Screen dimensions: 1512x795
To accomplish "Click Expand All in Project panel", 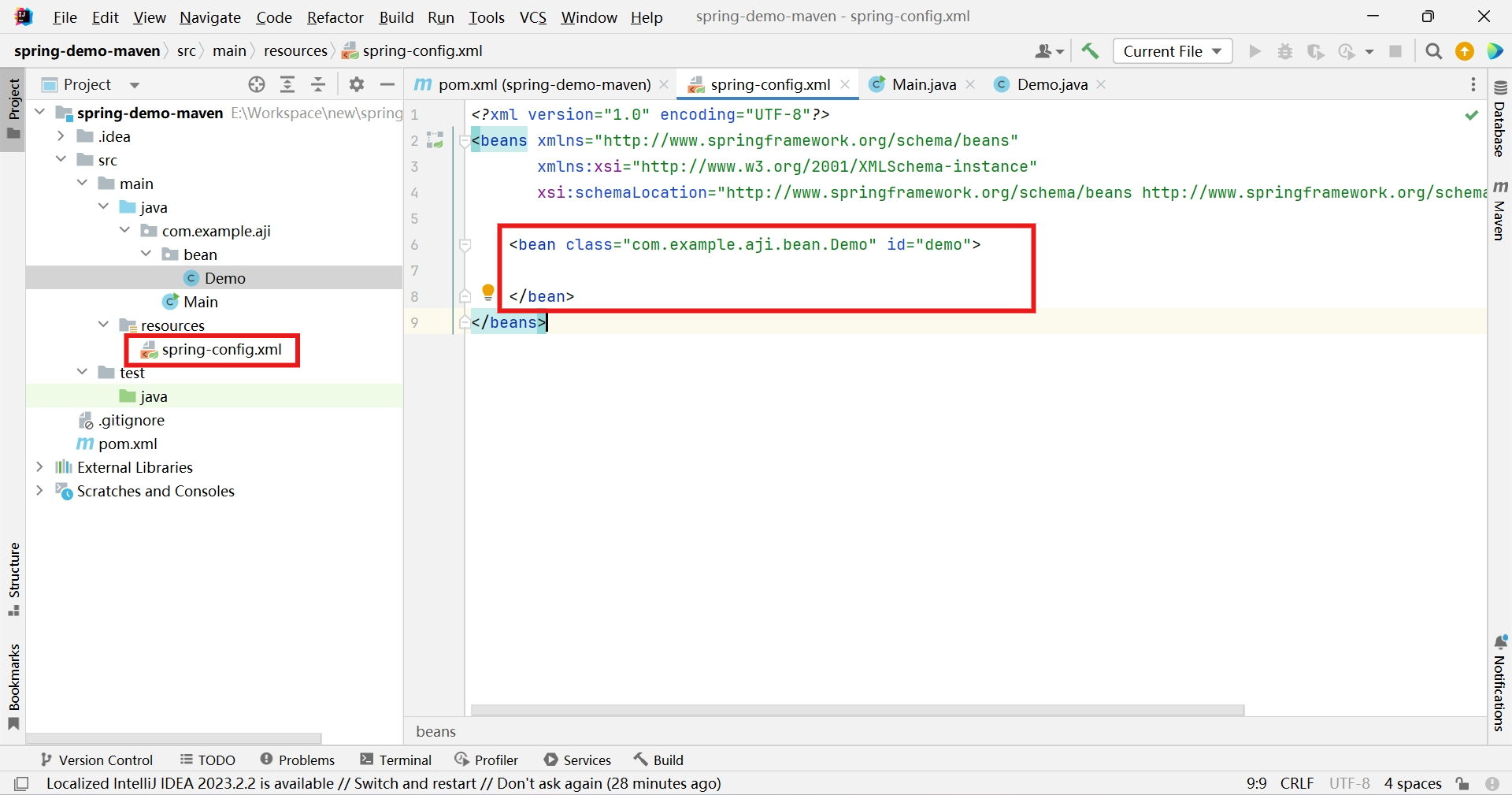I will (x=287, y=84).
